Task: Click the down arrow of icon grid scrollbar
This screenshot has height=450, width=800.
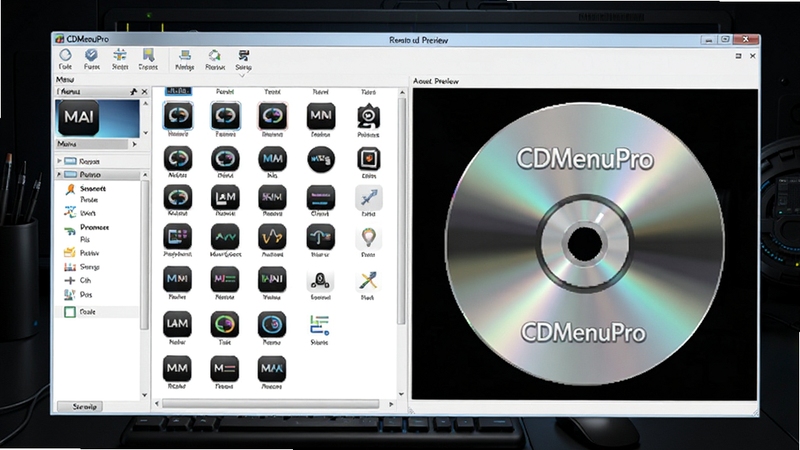Action: 402,394
